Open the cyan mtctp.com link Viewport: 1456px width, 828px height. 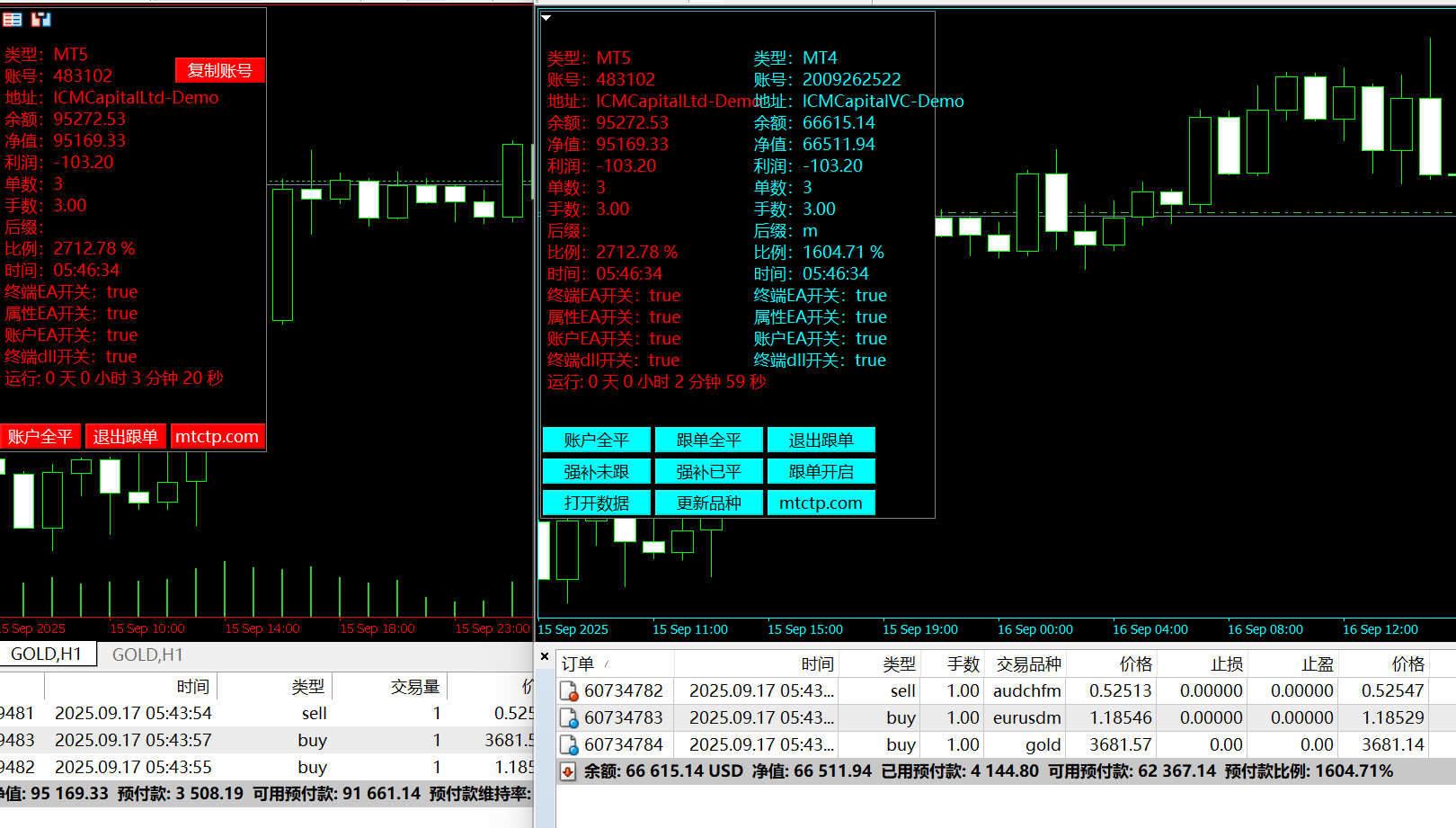pos(821,503)
